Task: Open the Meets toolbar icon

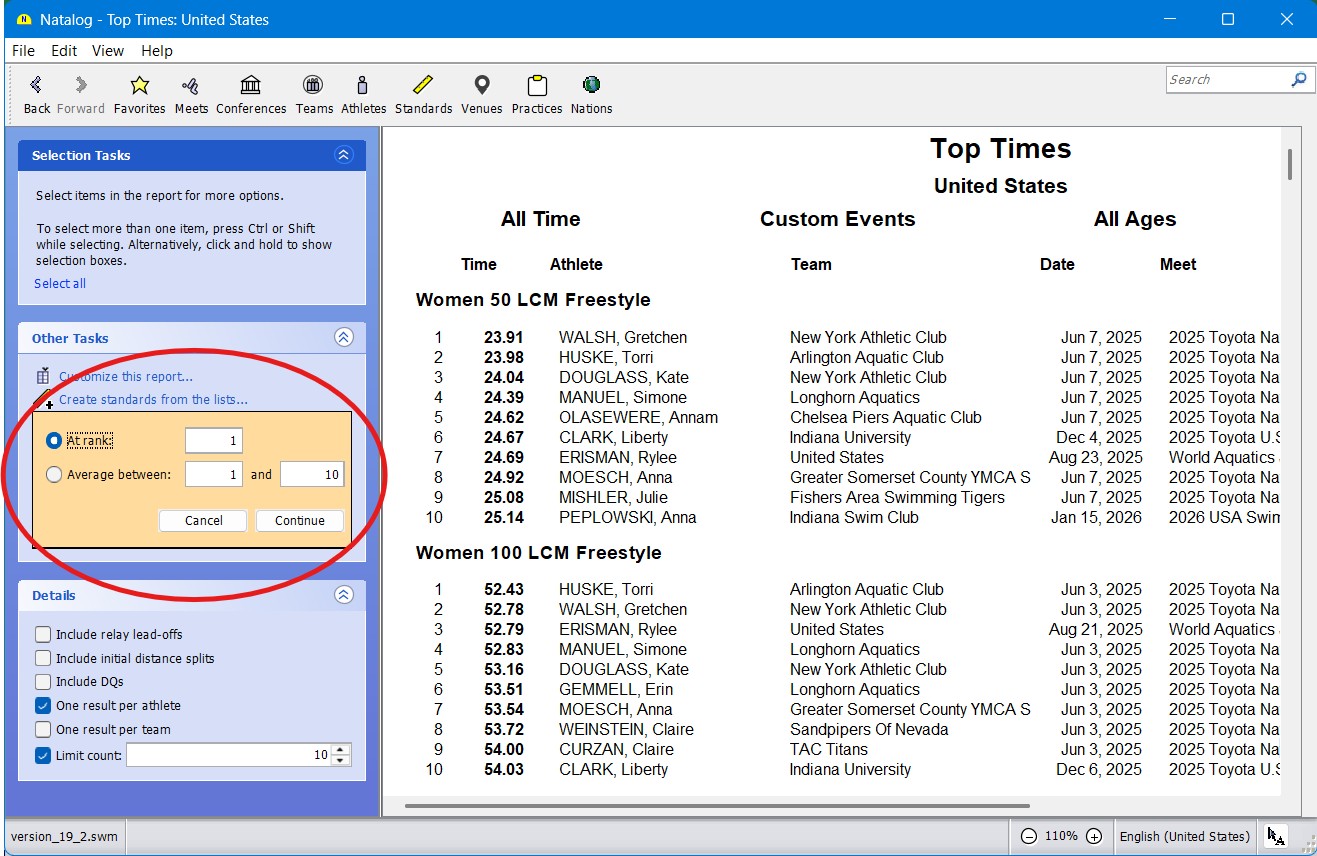Action: [191, 86]
